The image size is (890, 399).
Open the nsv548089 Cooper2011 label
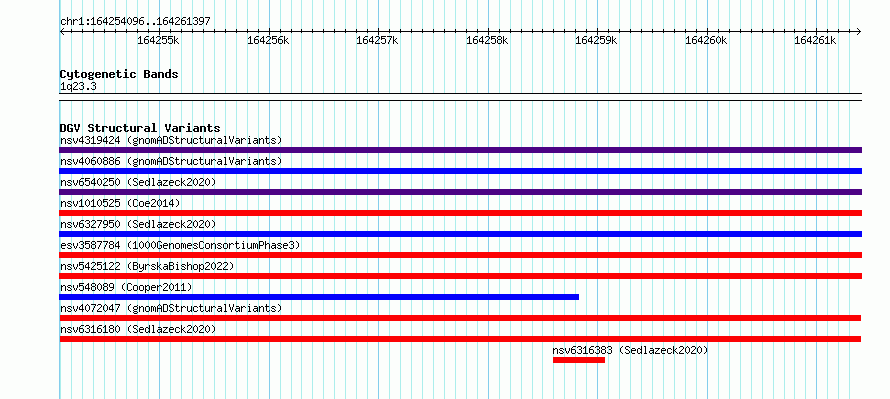(x=126, y=287)
